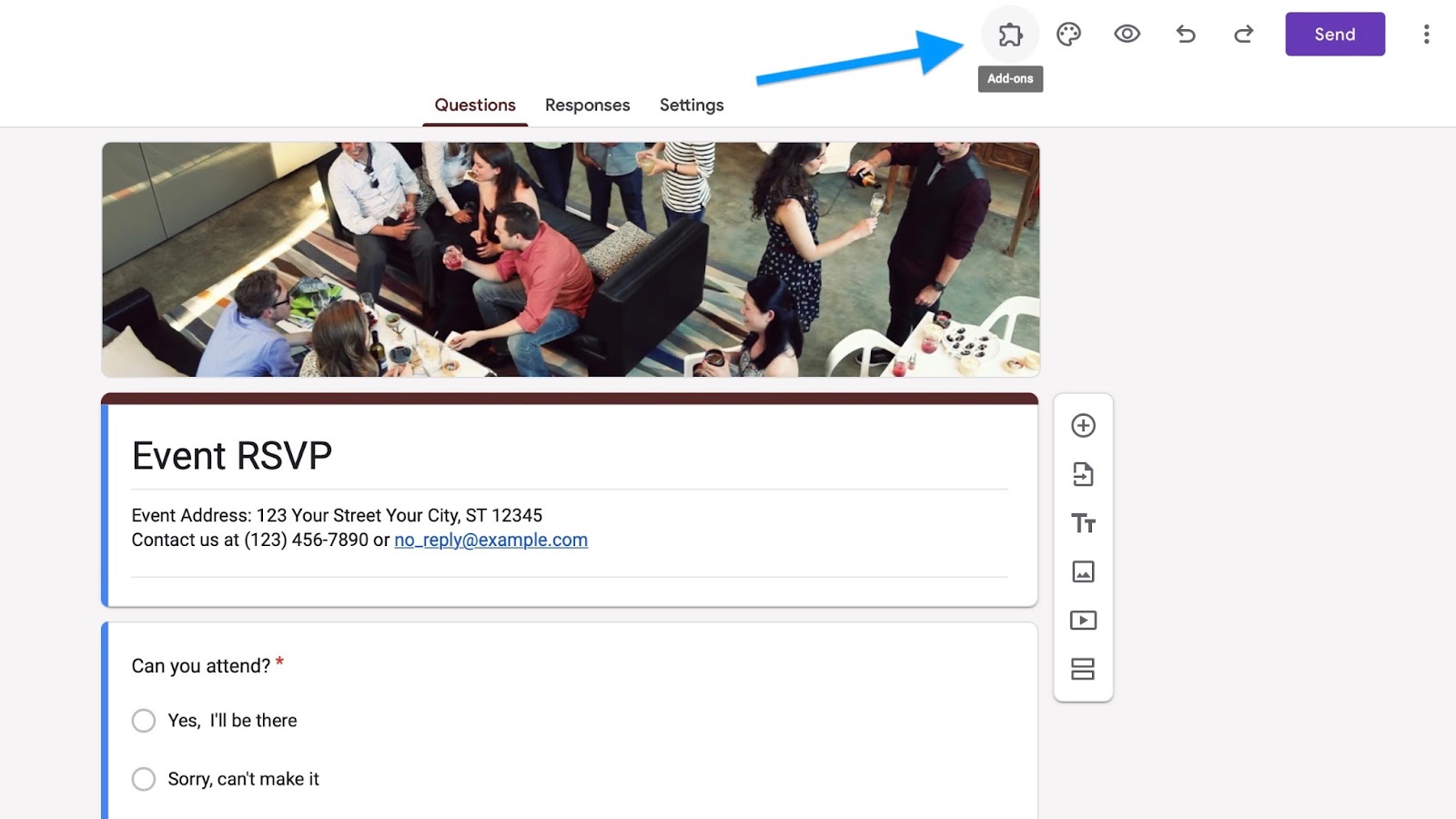Open the no_reply@example.com email link

490,540
